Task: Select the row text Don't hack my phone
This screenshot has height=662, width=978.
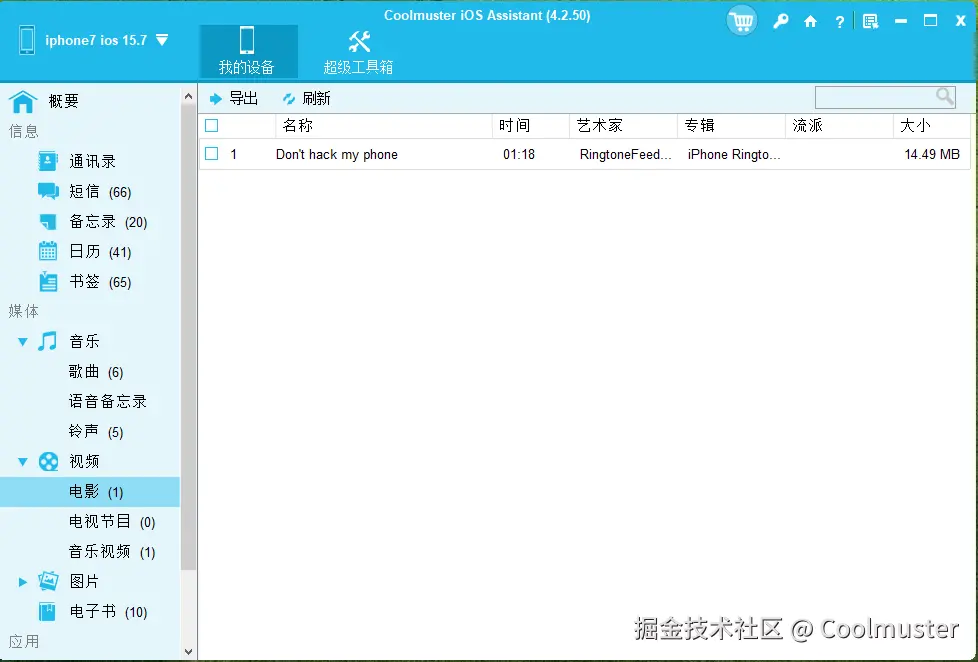Action: tap(337, 154)
